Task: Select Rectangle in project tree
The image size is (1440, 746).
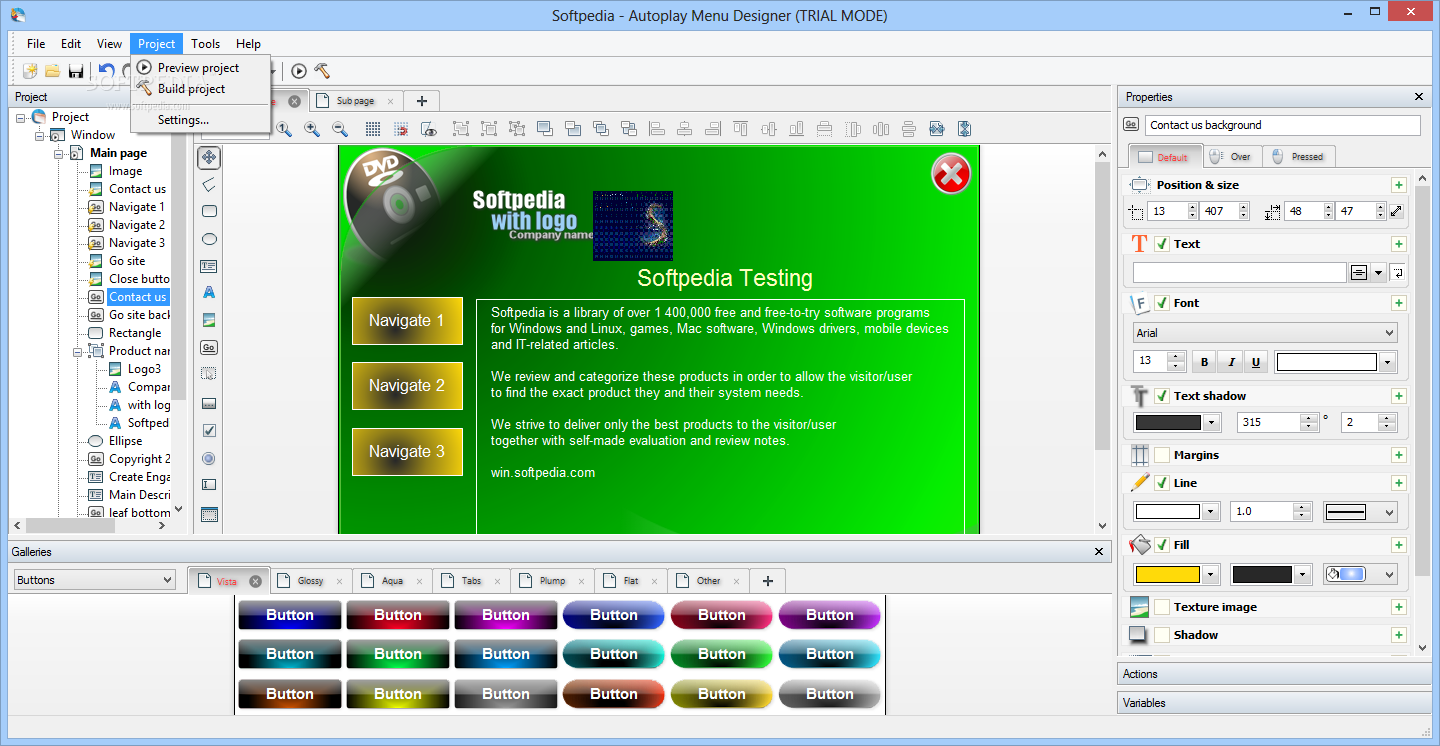Action: click(x=135, y=333)
